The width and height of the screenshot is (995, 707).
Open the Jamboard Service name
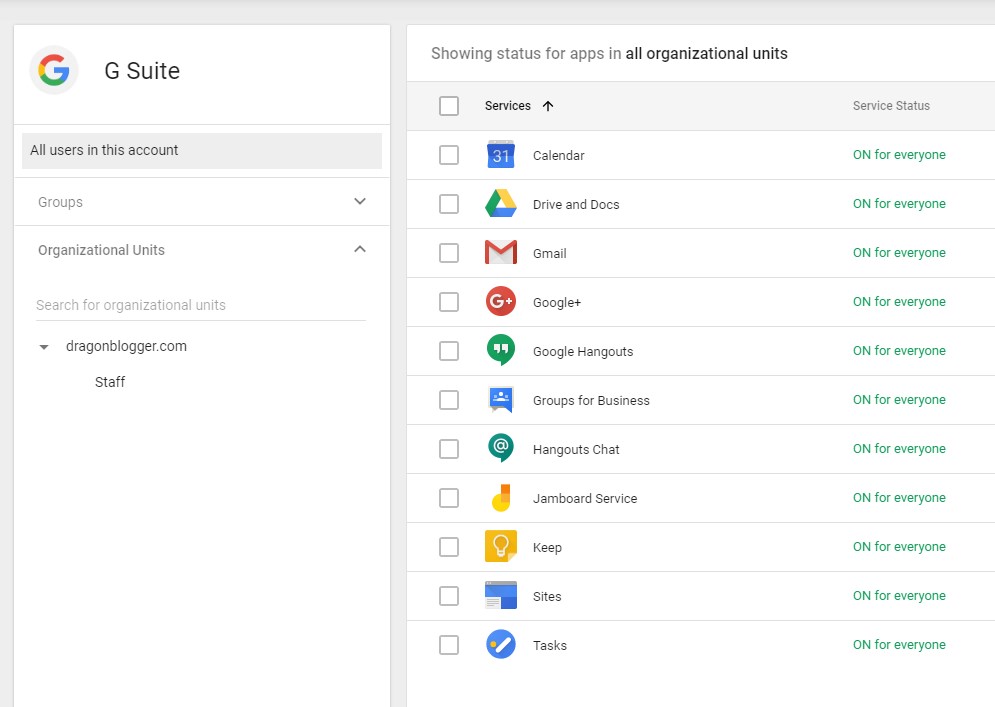585,498
